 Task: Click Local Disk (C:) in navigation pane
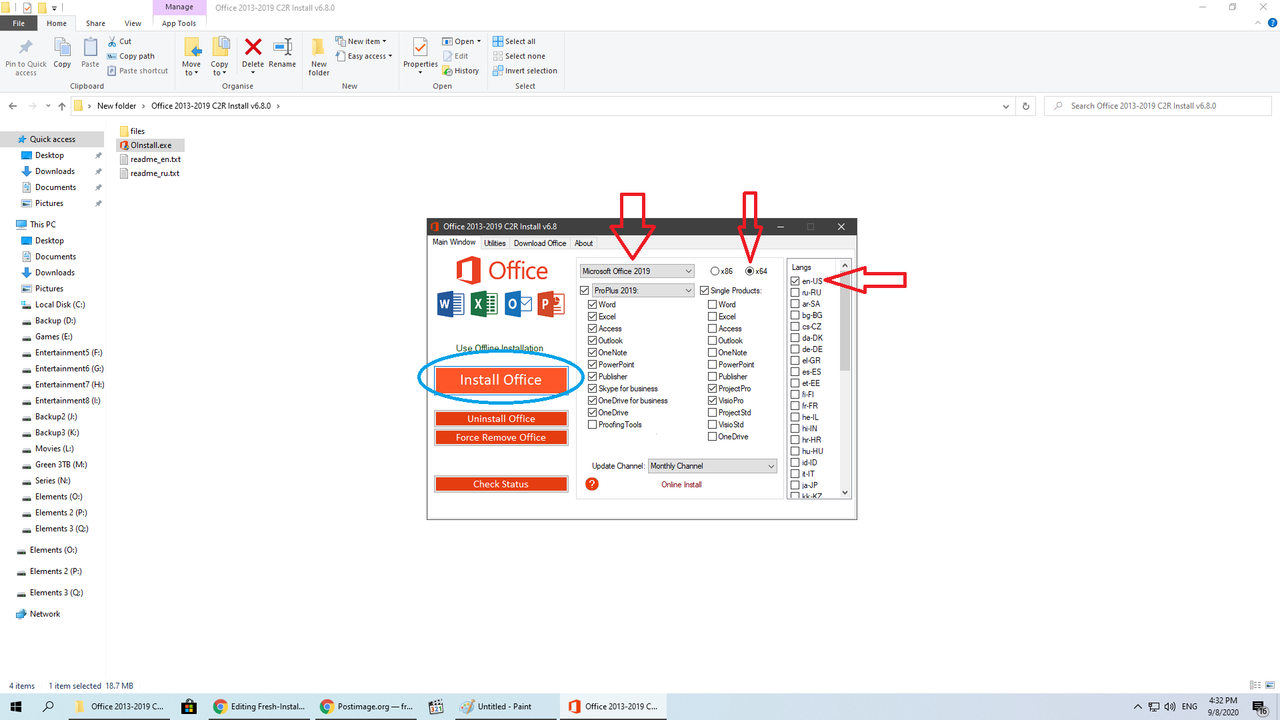click(60, 305)
